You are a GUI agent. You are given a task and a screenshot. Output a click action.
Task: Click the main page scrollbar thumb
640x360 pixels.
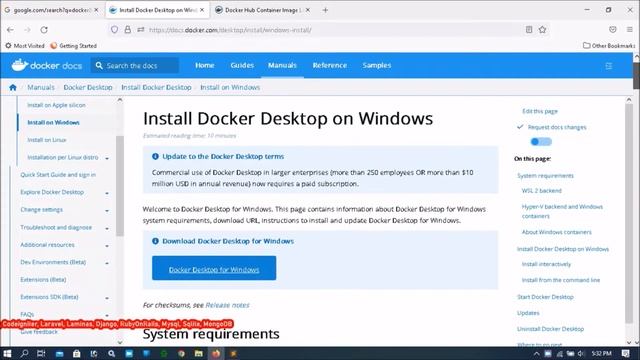pos(636,76)
